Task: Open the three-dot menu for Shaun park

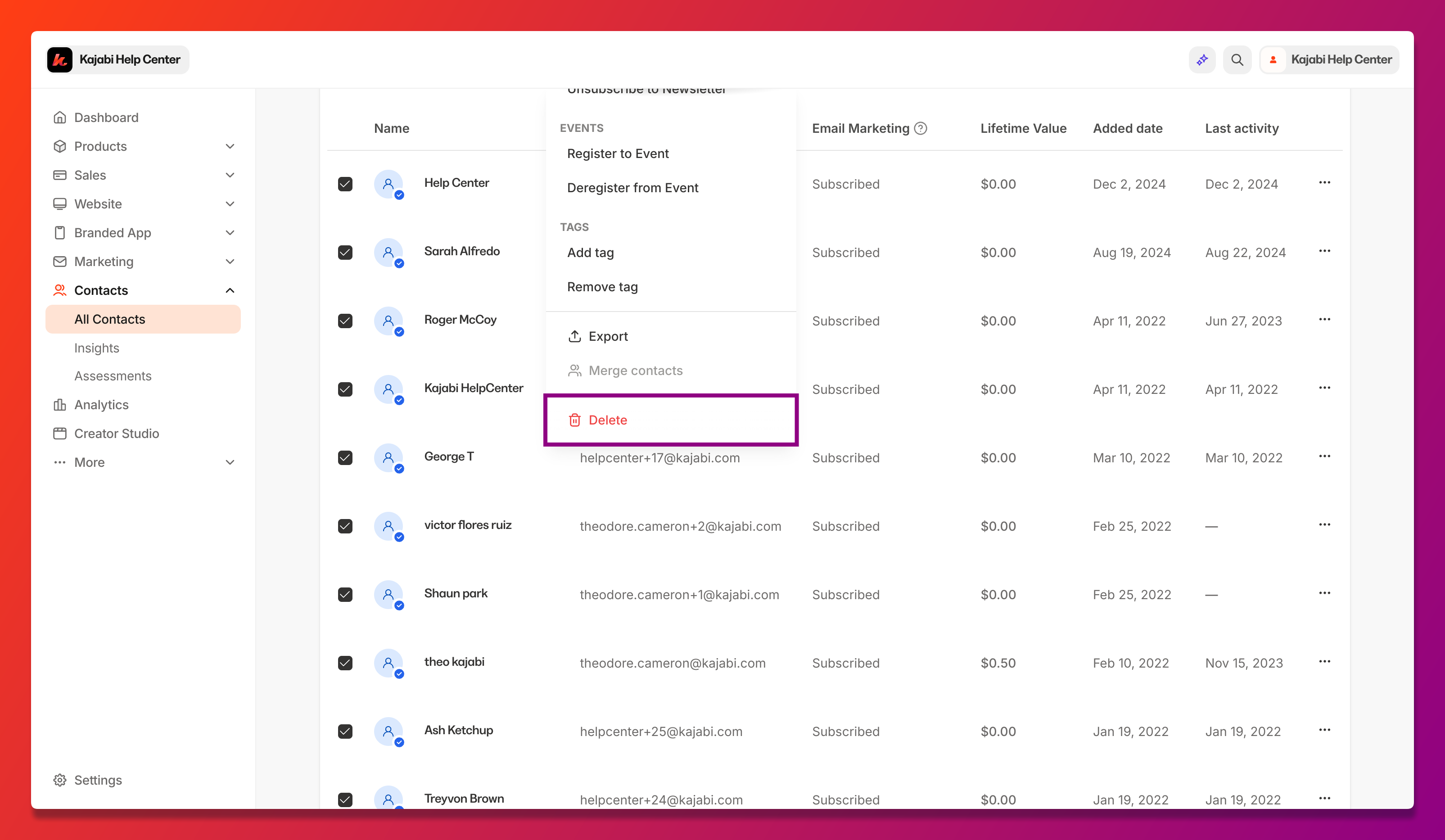Action: coord(1324,593)
